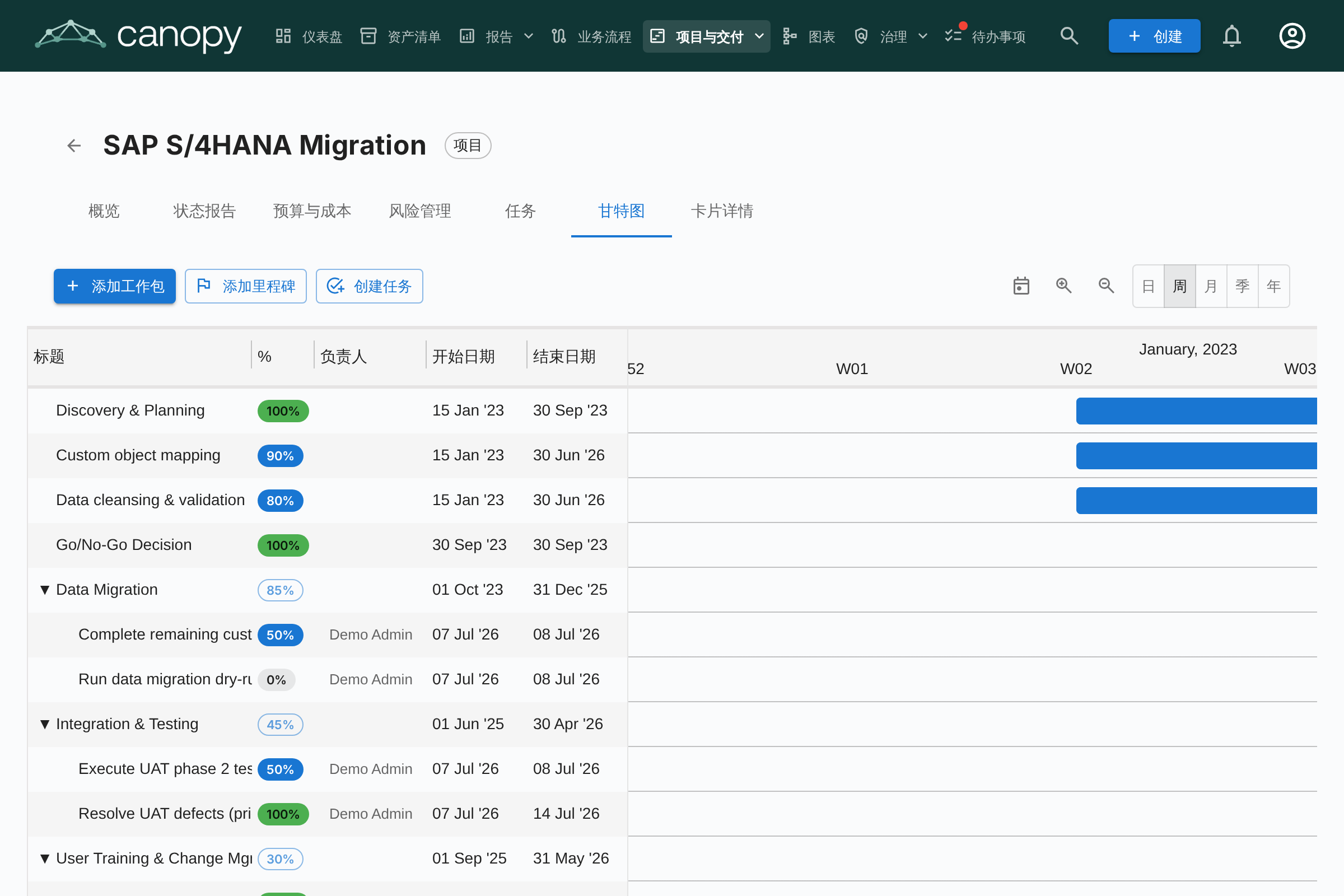Switch to the 状态报告 tab
Viewport: 1344px width, 896px height.
pyautogui.click(x=204, y=211)
